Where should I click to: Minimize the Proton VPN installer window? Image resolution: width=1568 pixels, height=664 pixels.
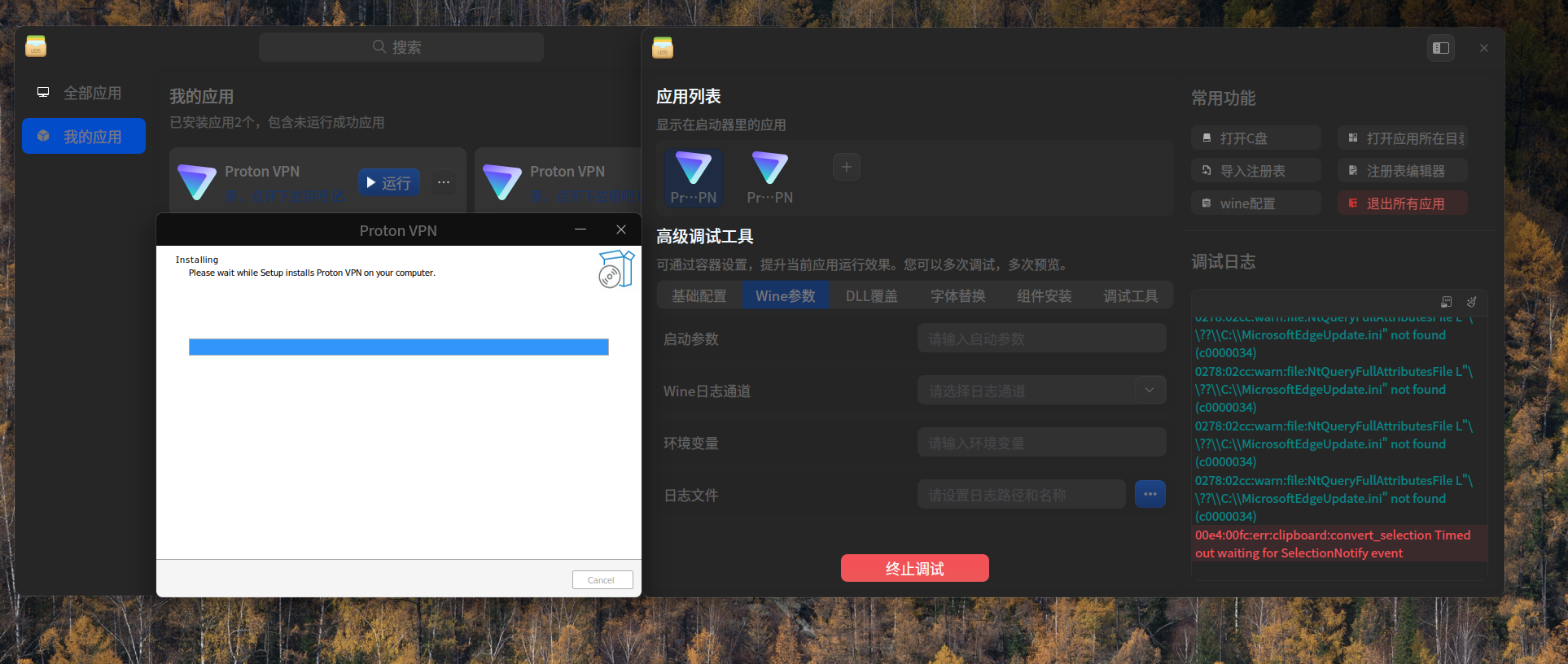tap(580, 230)
